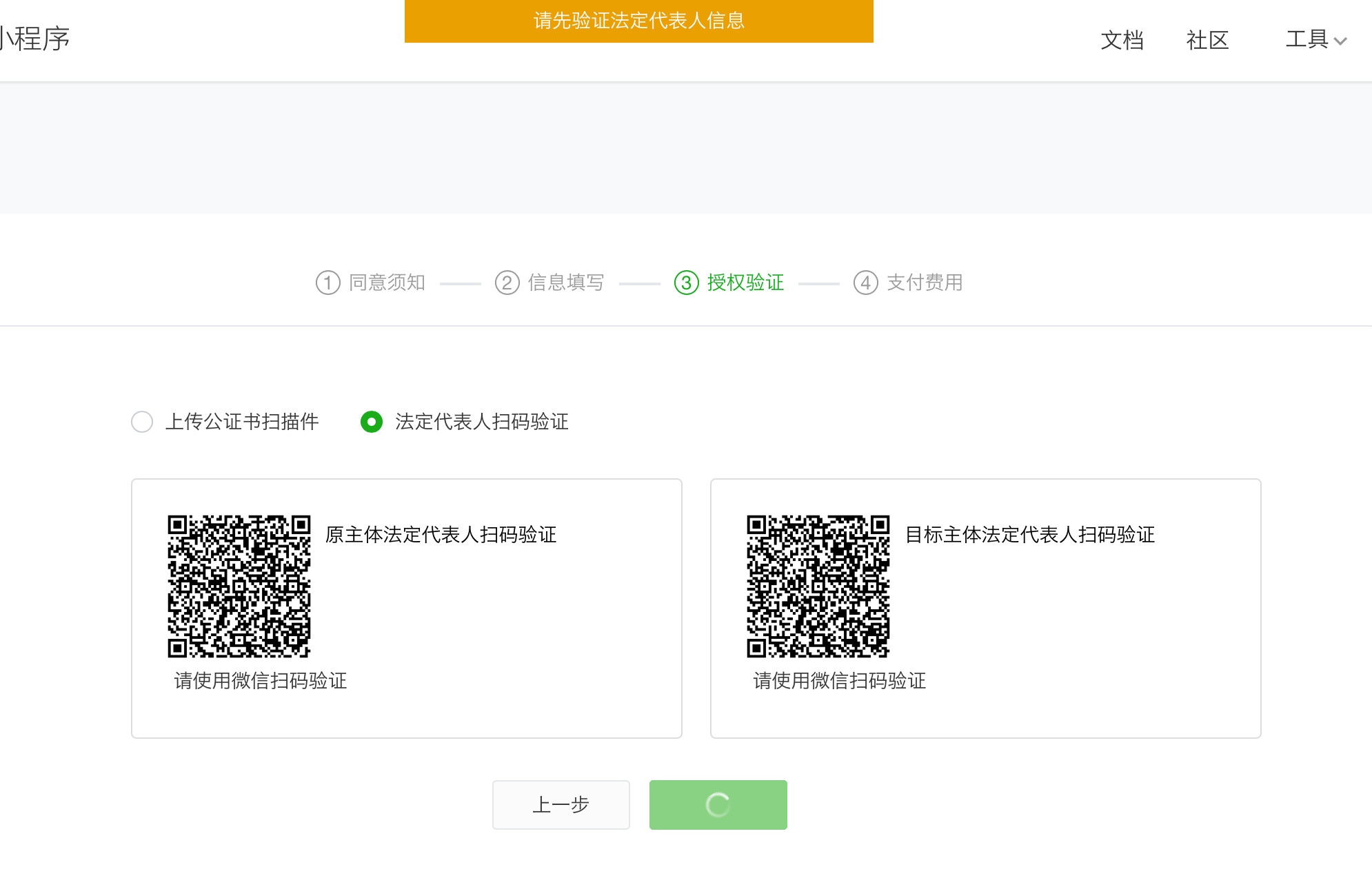
Task: Click the loading spinner on green button
Action: point(718,805)
